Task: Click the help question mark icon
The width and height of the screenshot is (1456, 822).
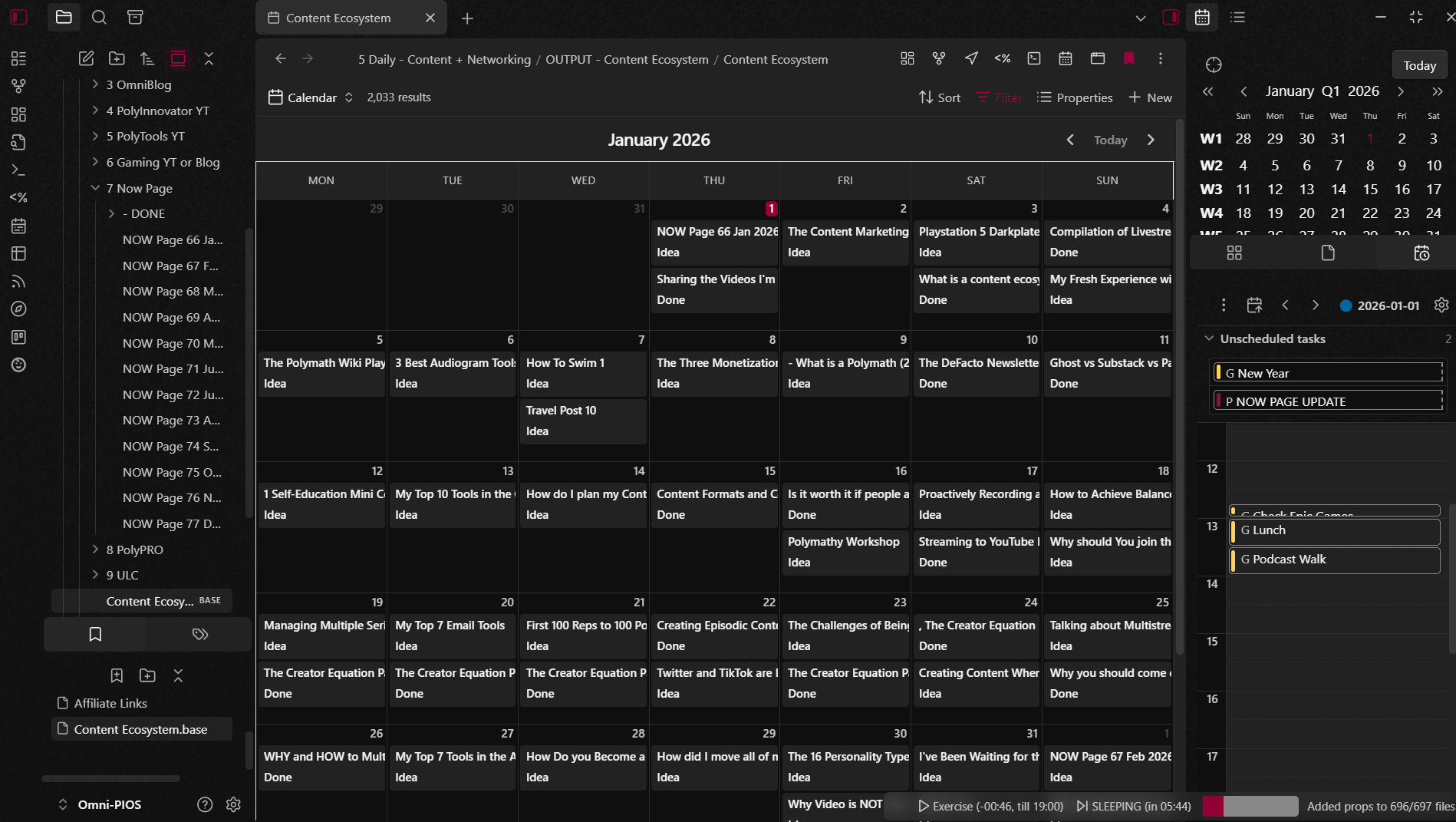Action: pyautogui.click(x=204, y=804)
